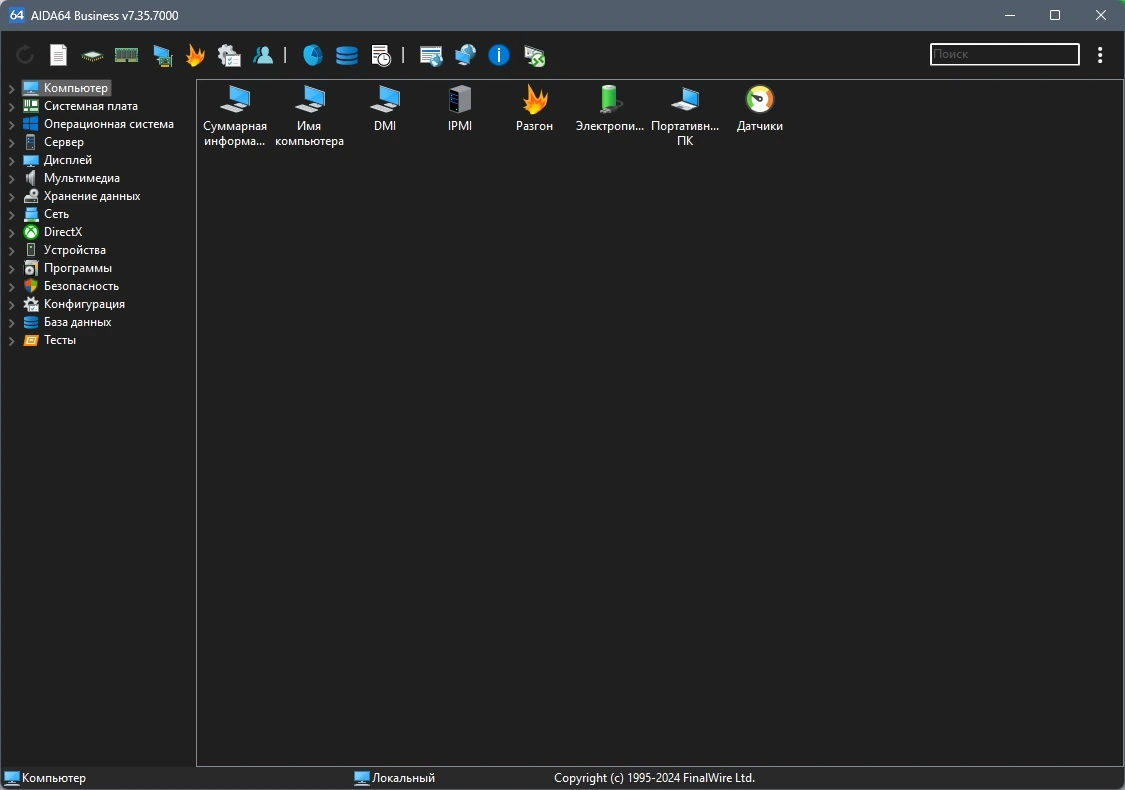Open the IPMI server icon
The height and width of the screenshot is (790, 1125).
(460, 109)
